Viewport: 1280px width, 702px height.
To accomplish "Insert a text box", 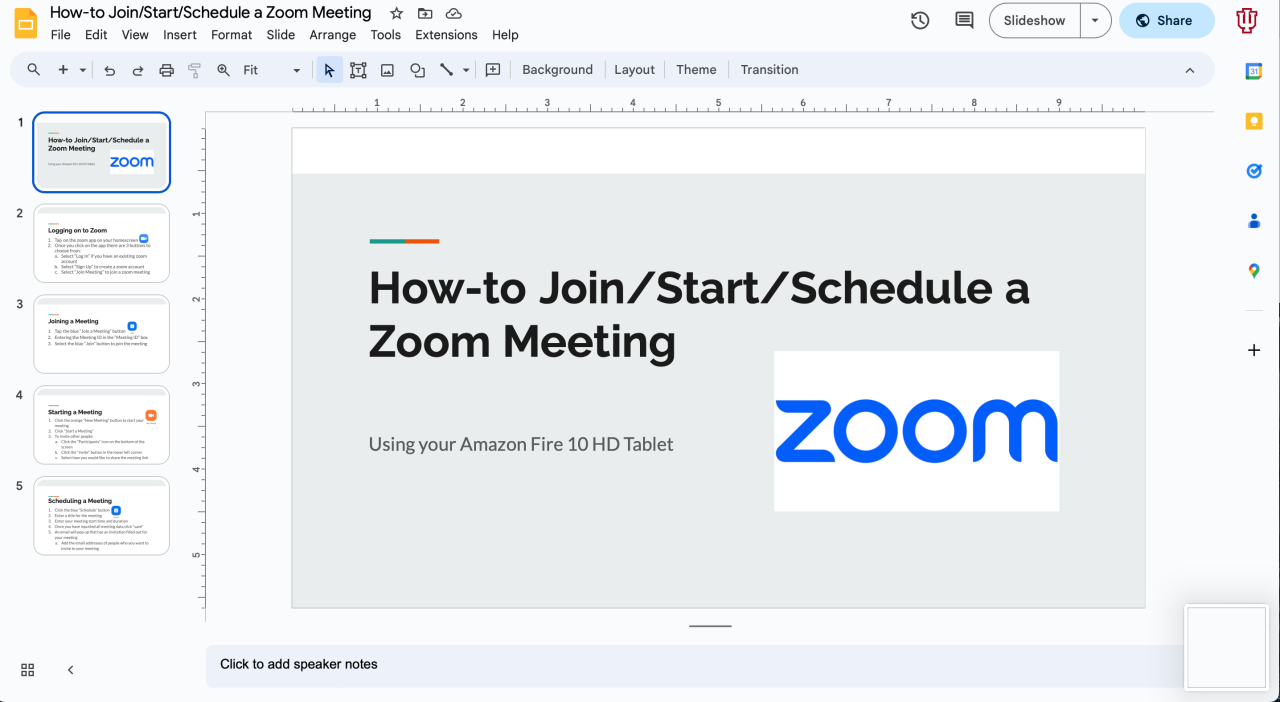I will pos(358,70).
